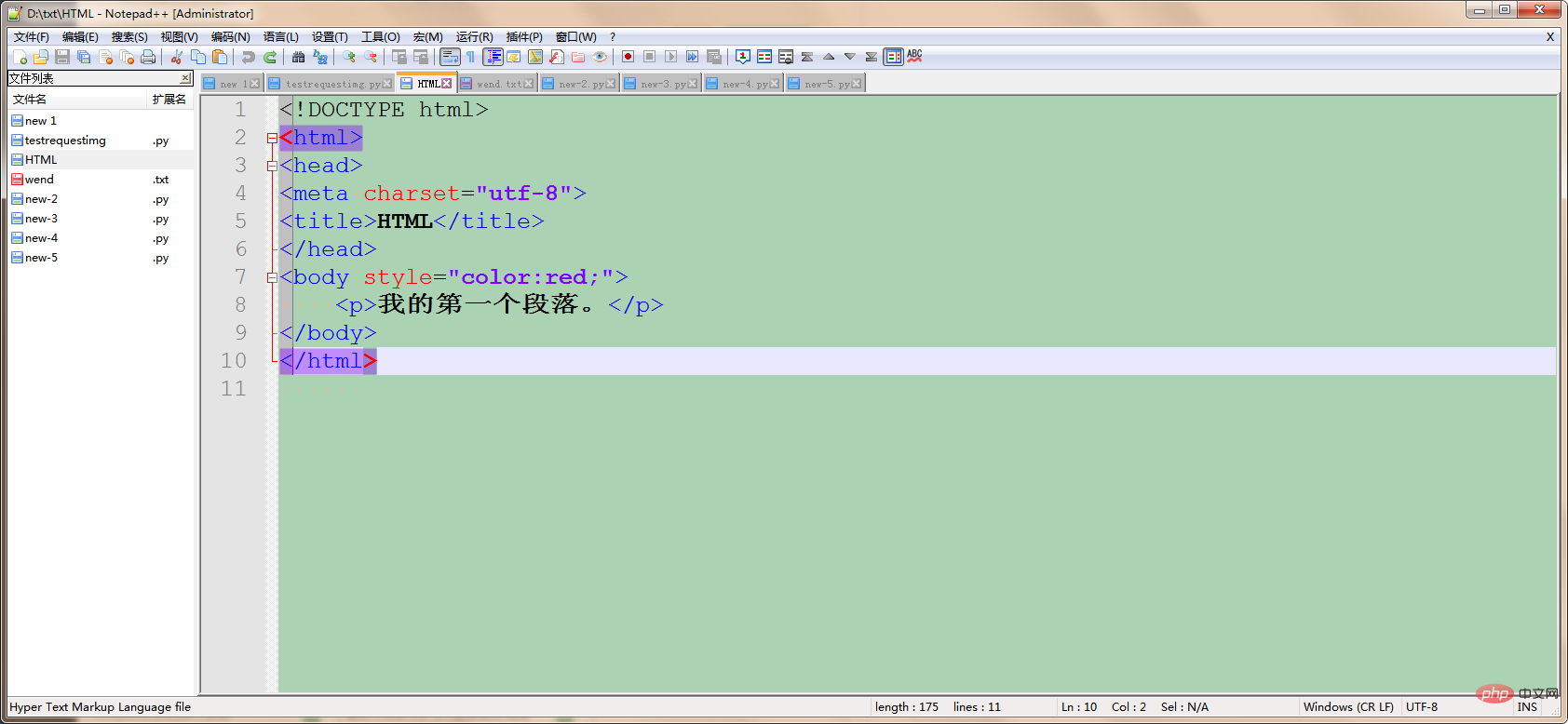Image resolution: width=1568 pixels, height=724 pixels.
Task: Toggle synchronized horizontal scrolling
Action: point(420,57)
